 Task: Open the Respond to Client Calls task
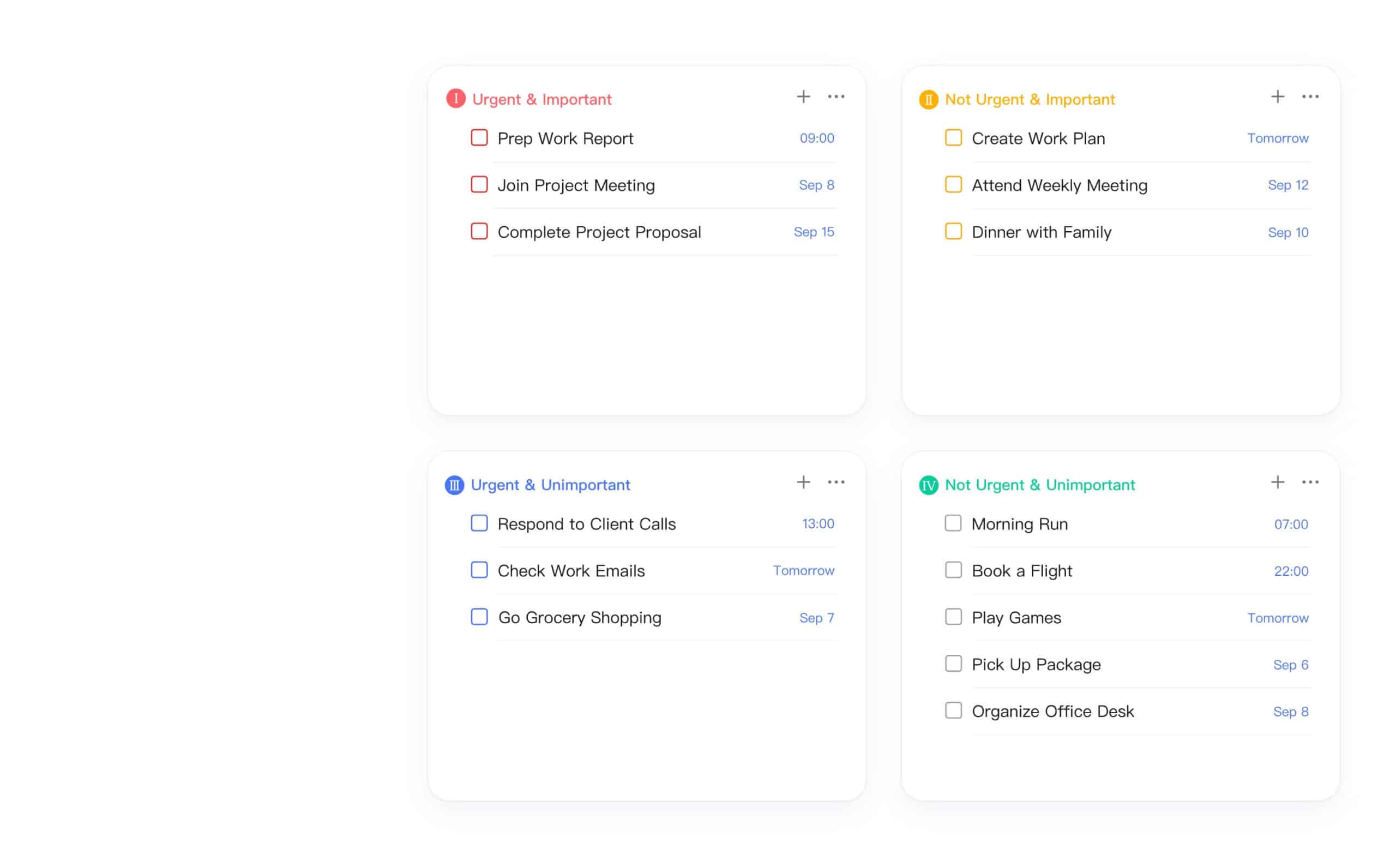pos(587,524)
